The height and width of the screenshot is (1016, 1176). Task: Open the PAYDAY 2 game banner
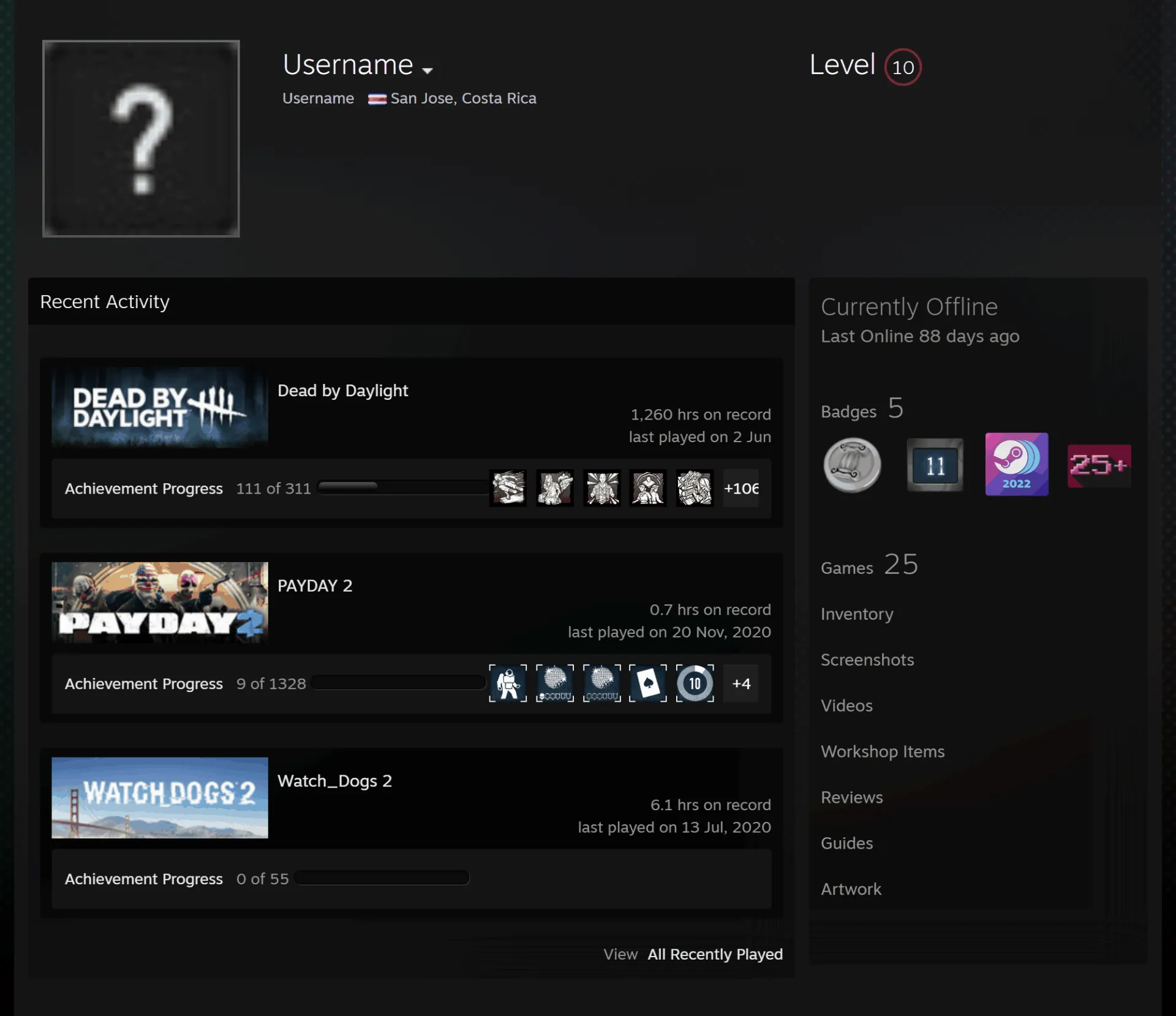pyautogui.click(x=160, y=603)
